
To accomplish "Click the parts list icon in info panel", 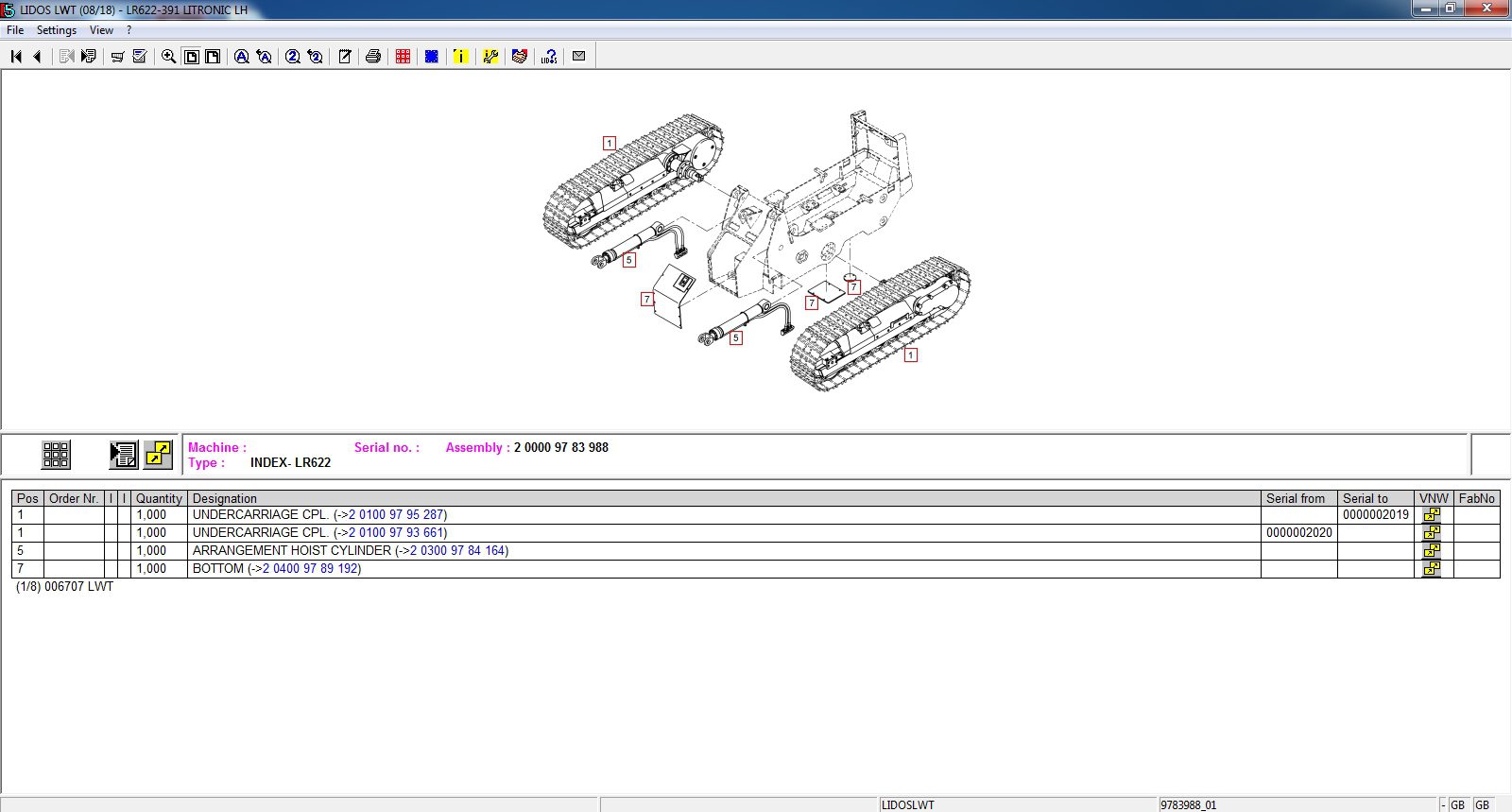I will (x=124, y=455).
